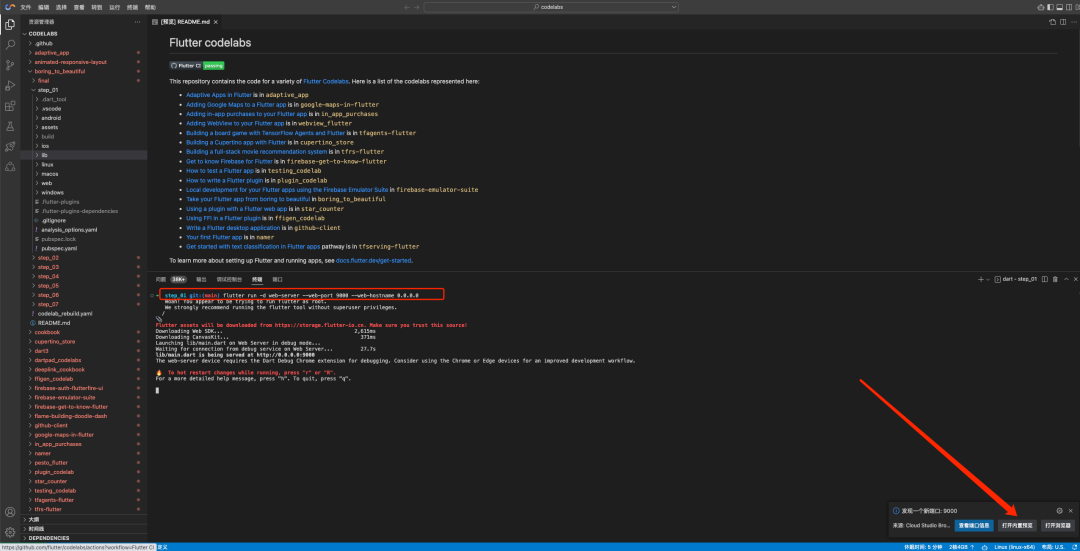Open the Your first Flutter app link
1080x551 pixels.
click(214, 237)
